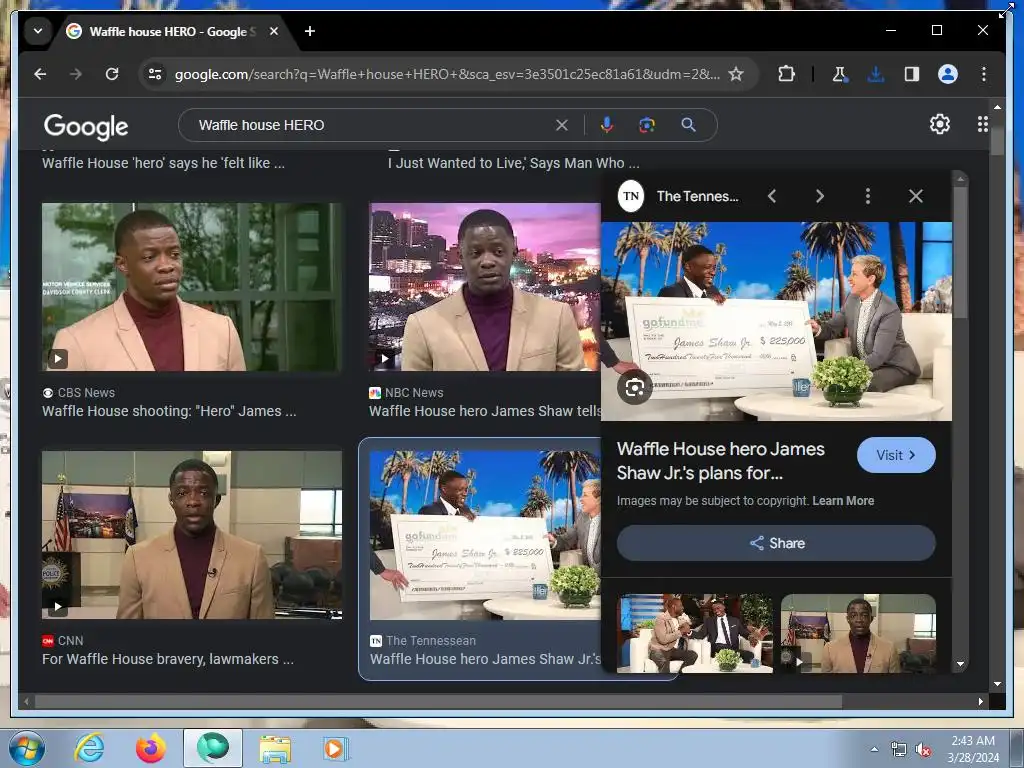Open a new browser tab
This screenshot has height=768, width=1024.
click(310, 31)
